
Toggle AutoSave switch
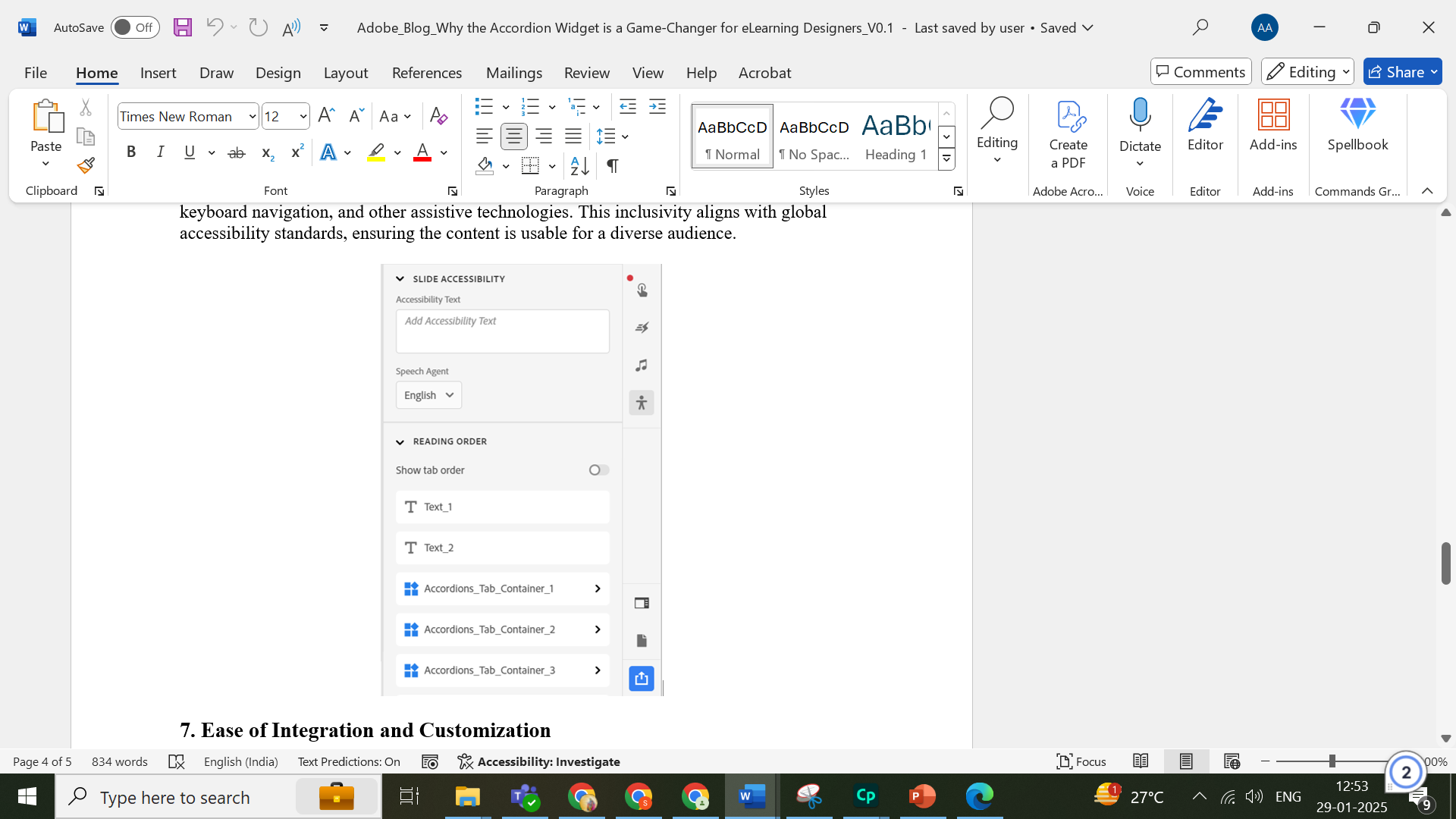[134, 28]
